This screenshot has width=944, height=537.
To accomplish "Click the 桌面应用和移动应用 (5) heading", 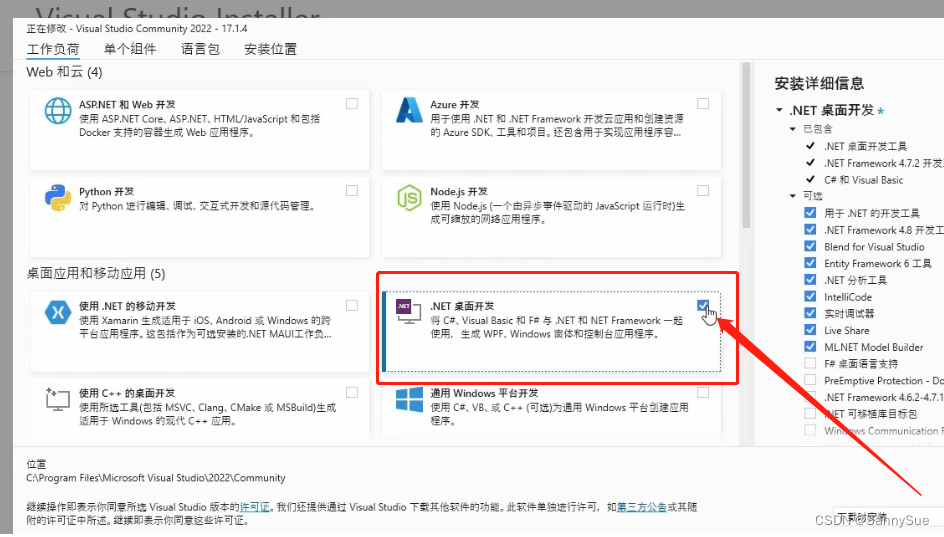I will pos(96,274).
